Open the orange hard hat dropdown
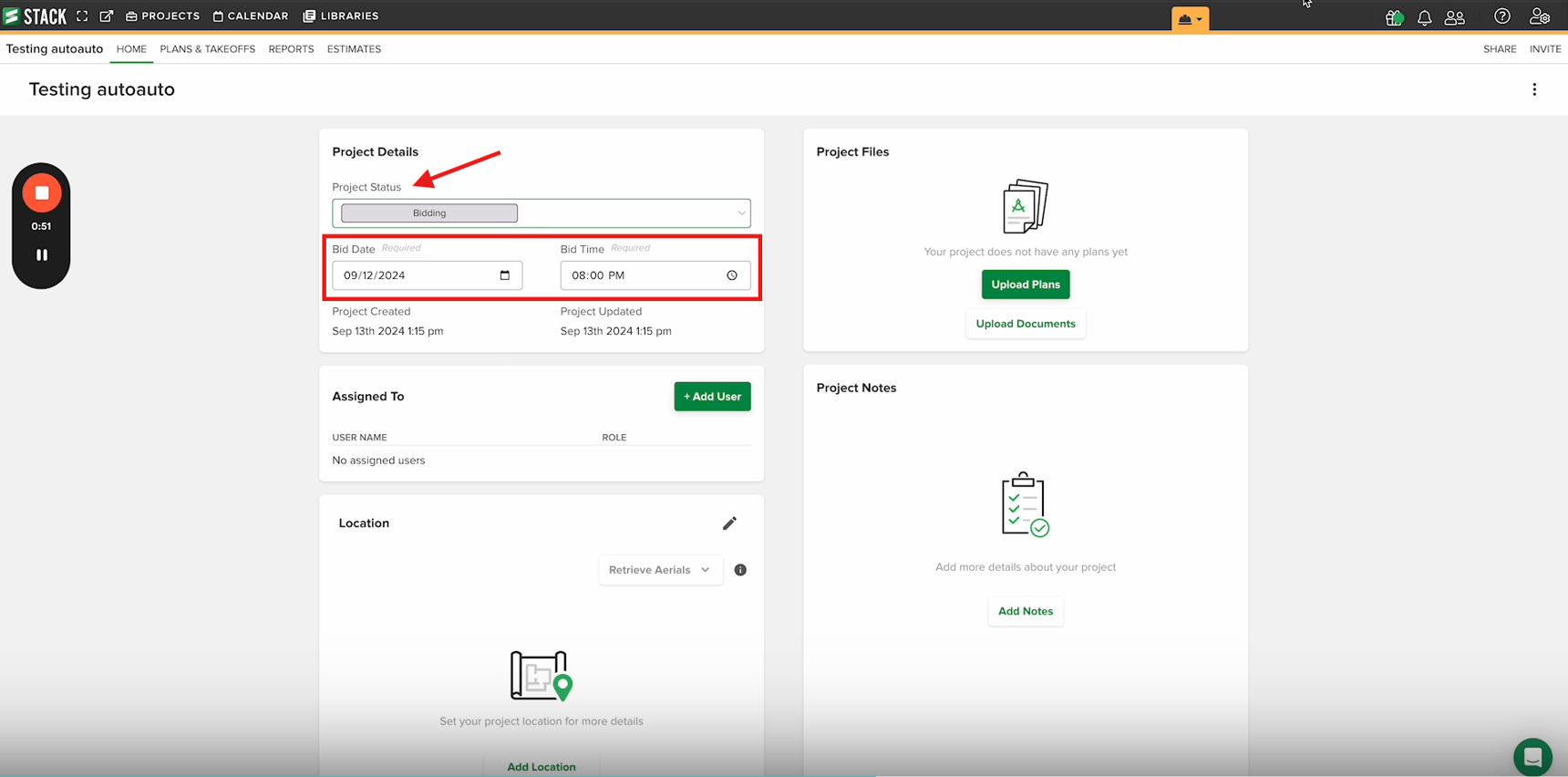 tap(1190, 18)
